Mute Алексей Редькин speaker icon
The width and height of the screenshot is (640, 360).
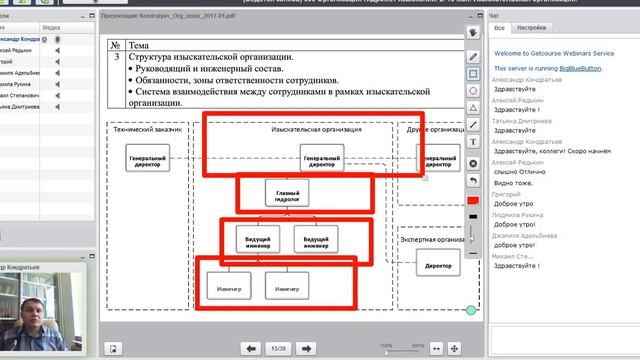[58, 51]
